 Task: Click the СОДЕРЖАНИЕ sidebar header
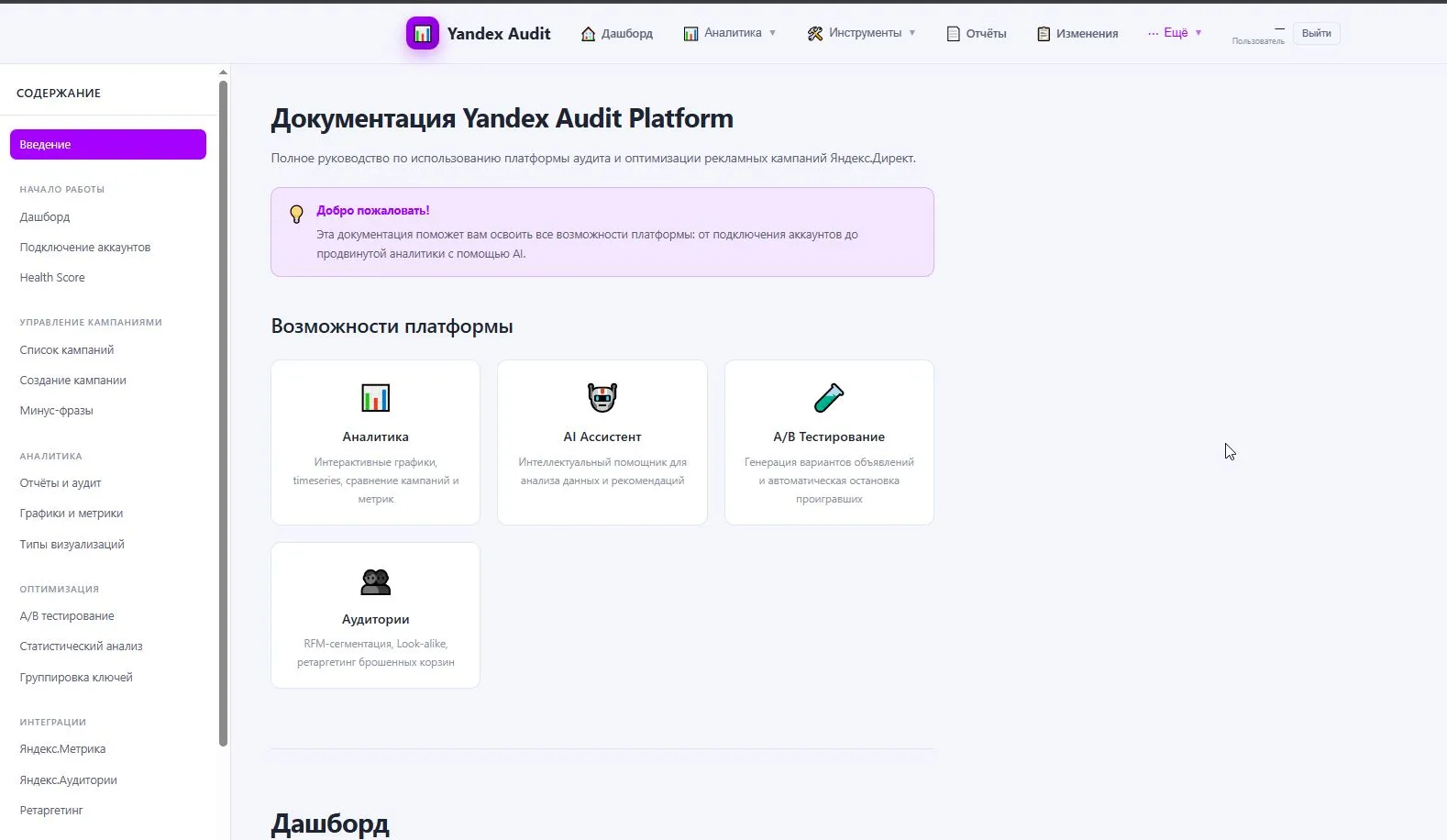click(59, 93)
